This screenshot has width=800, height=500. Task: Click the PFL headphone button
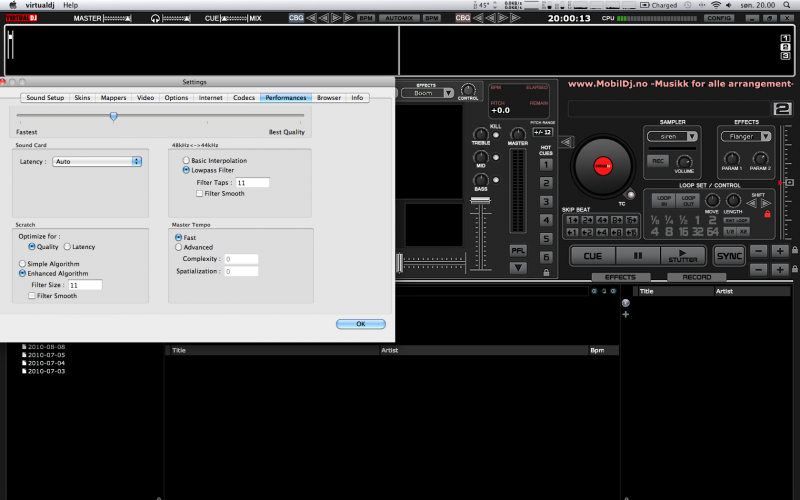(x=518, y=251)
